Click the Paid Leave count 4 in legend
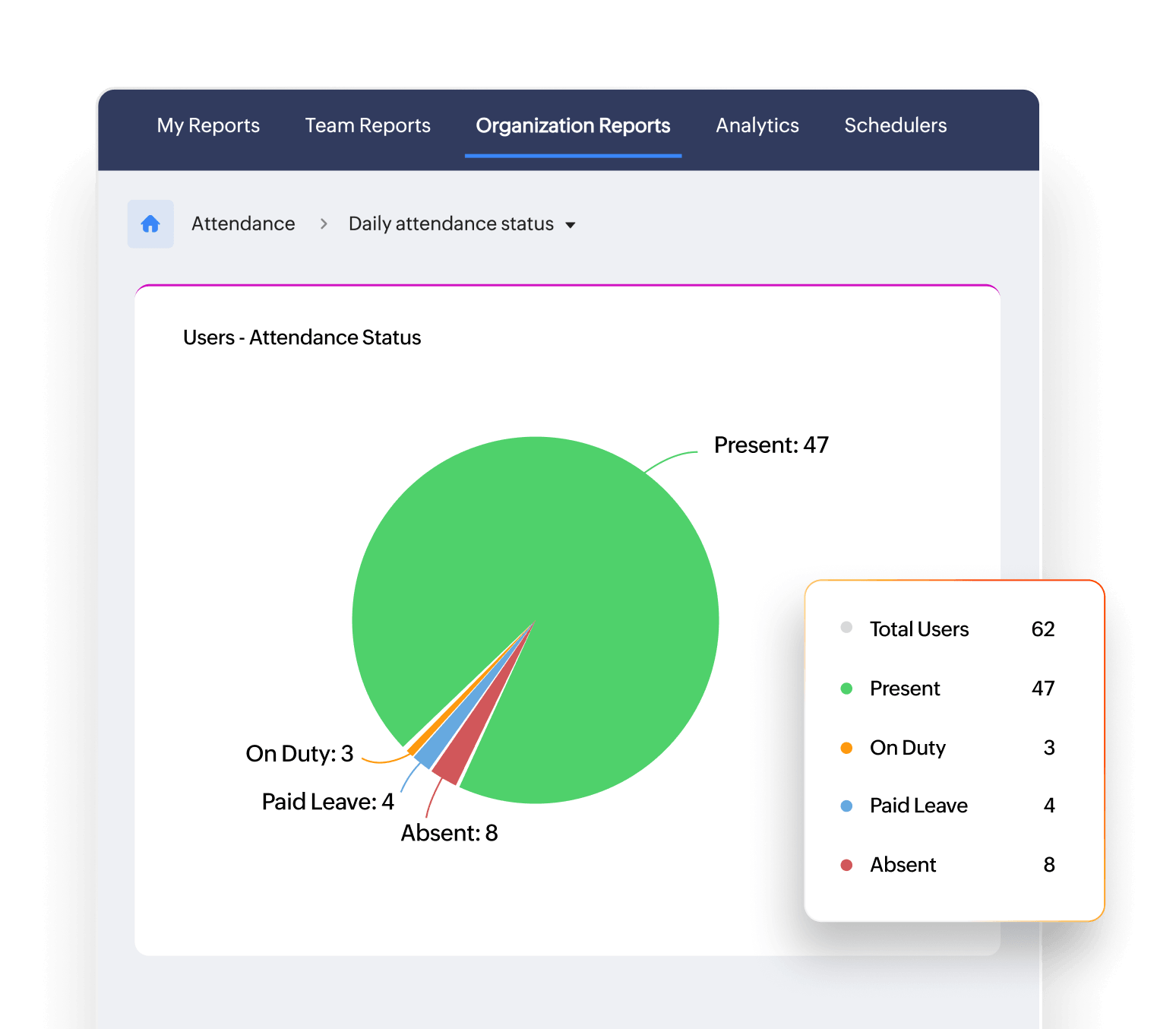The height and width of the screenshot is (1029, 1176). coord(1049,806)
